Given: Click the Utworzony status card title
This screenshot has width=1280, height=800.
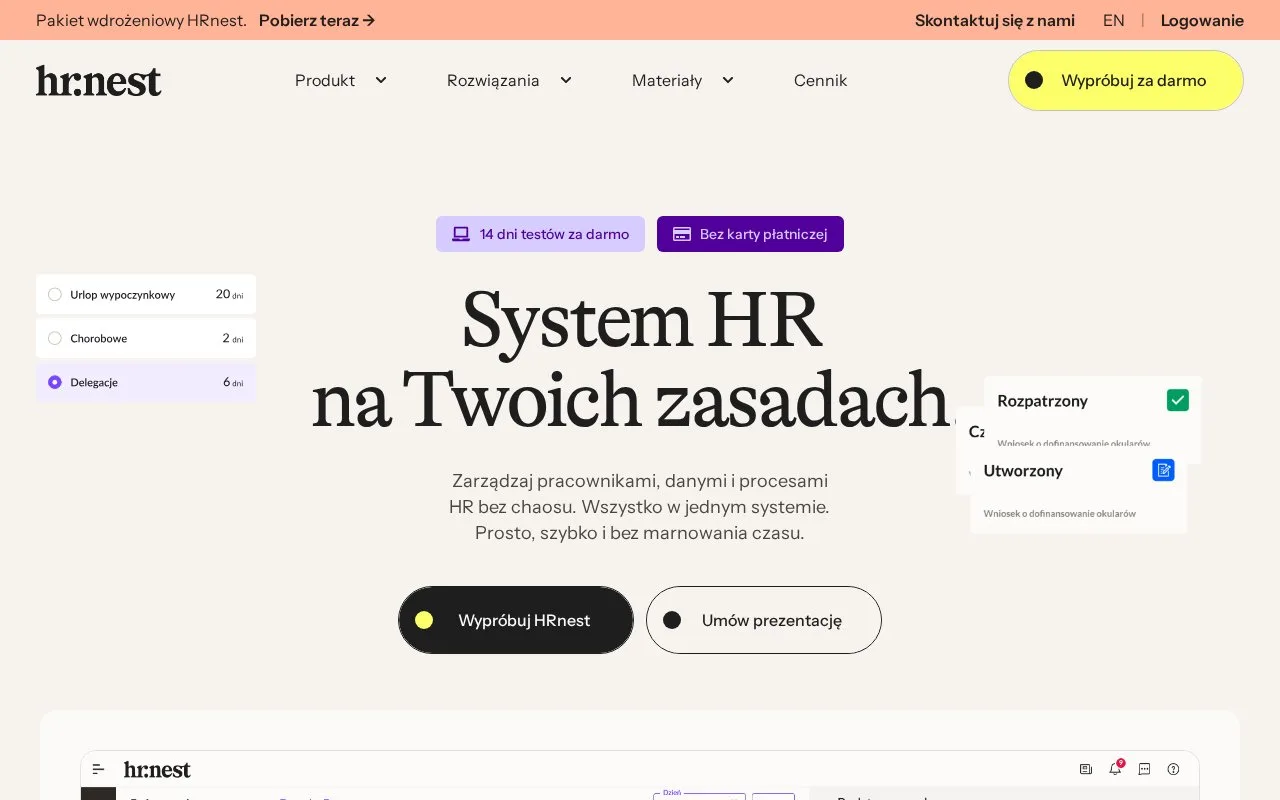Looking at the screenshot, I should 1023,471.
